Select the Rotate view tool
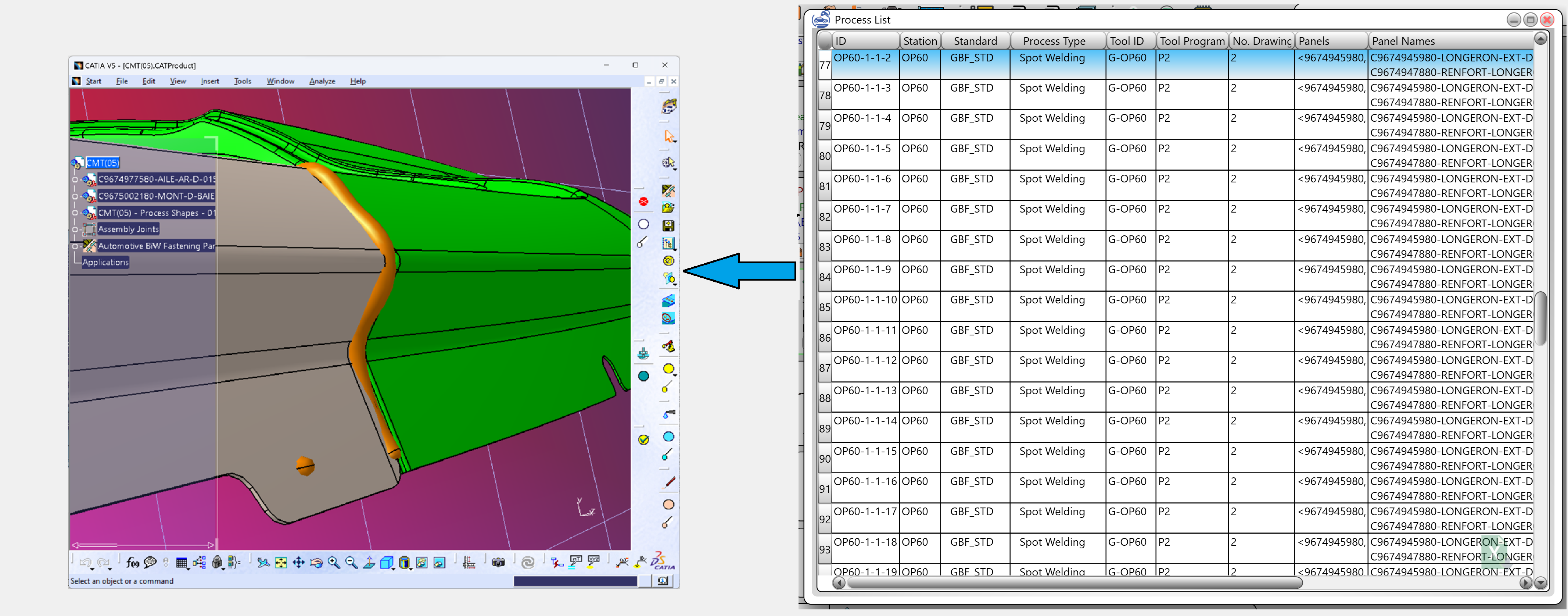Viewport: 1568px width, 616px height. pos(316,562)
